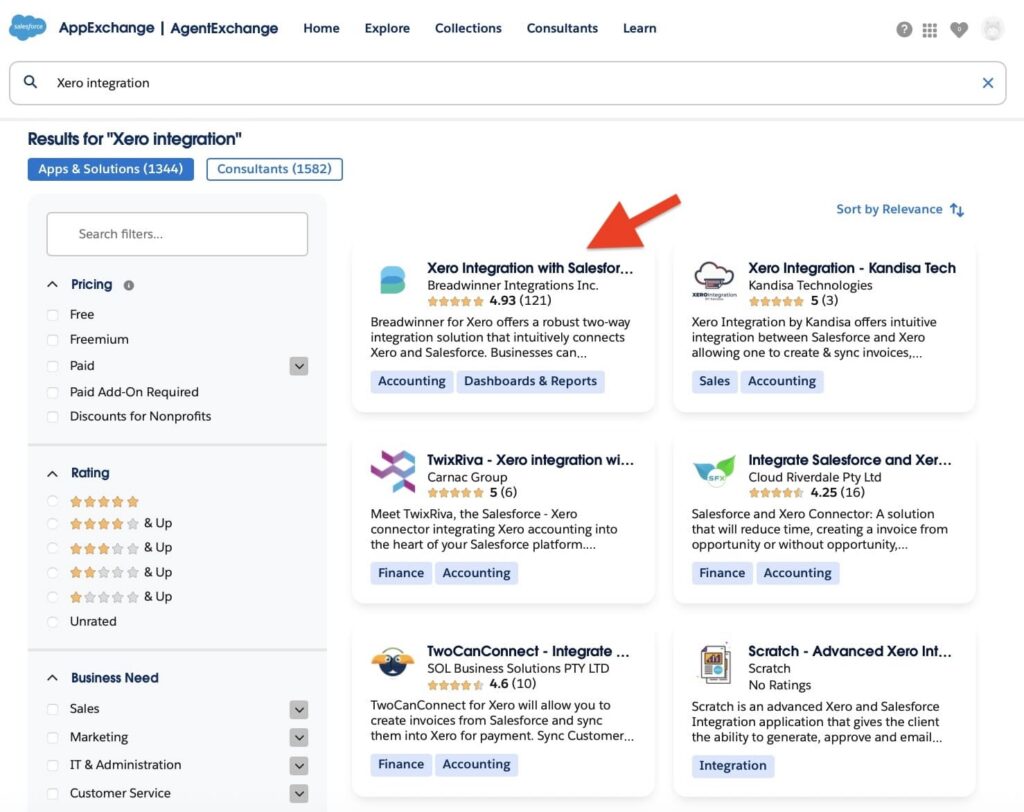Click the Salesforce cloud logo
Viewport: 1024px width, 812px height.
27,27
